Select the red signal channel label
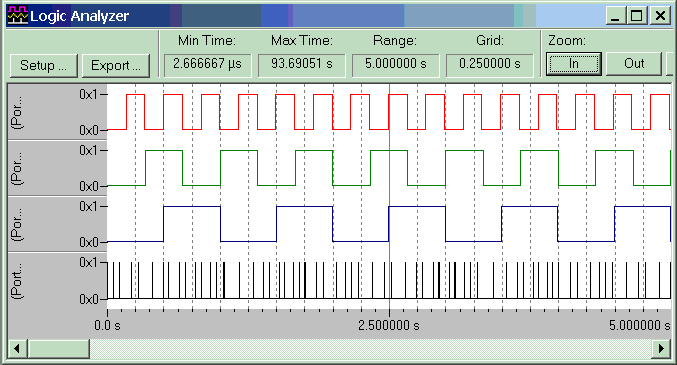This screenshot has width=677, height=365. point(18,112)
